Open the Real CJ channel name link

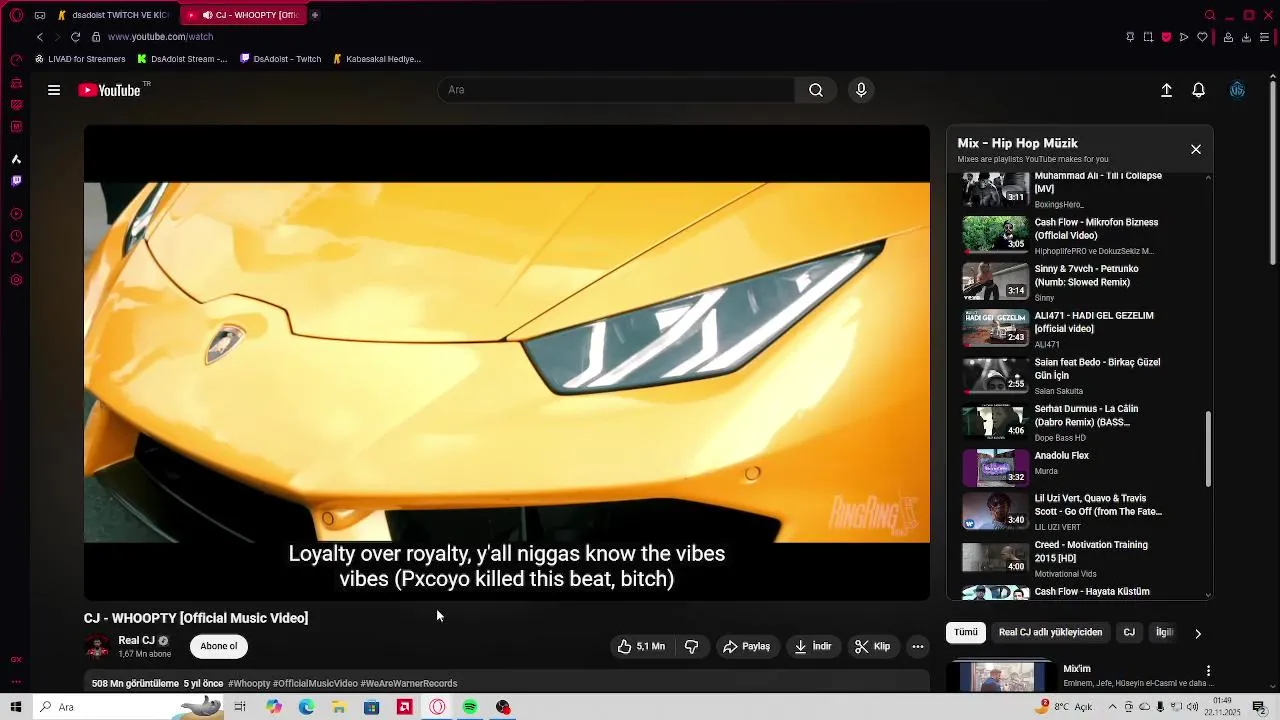[136, 640]
